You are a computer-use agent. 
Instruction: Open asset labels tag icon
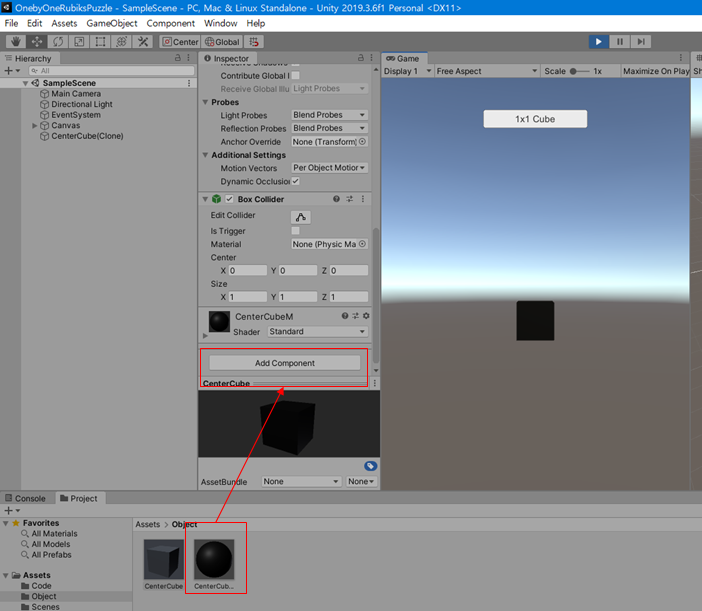370,466
